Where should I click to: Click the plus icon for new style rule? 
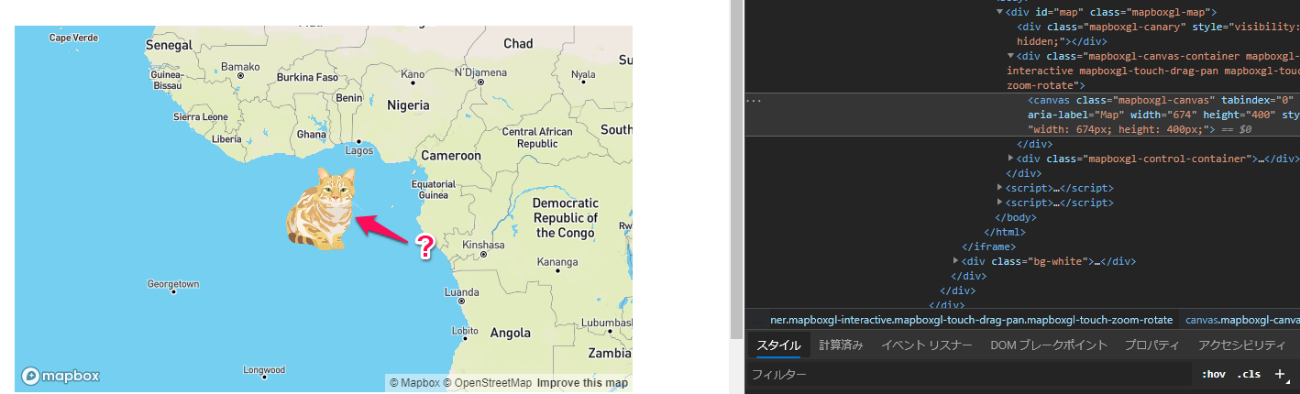point(1279,374)
